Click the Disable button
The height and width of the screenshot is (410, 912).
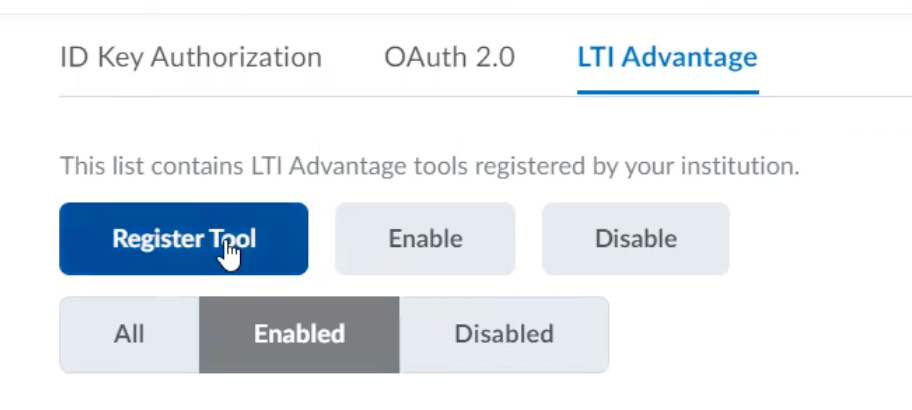click(636, 238)
